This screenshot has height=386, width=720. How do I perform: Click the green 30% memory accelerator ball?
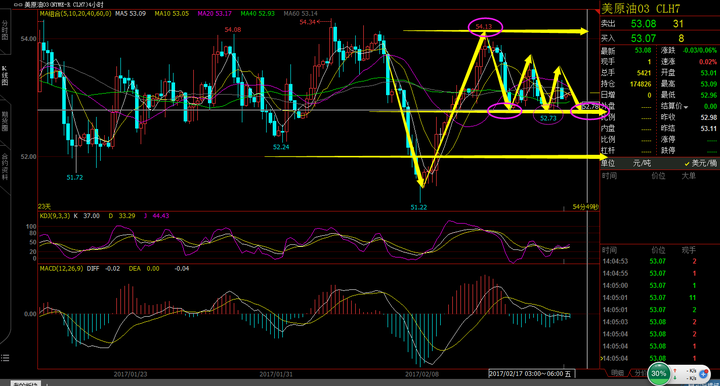click(x=658, y=374)
